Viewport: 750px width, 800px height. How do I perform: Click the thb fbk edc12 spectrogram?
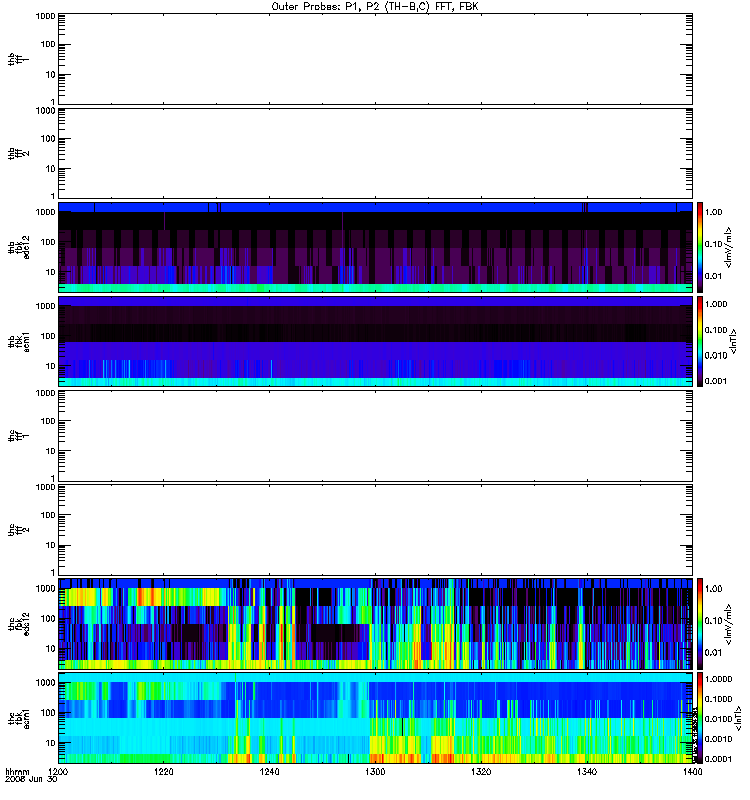point(375,247)
